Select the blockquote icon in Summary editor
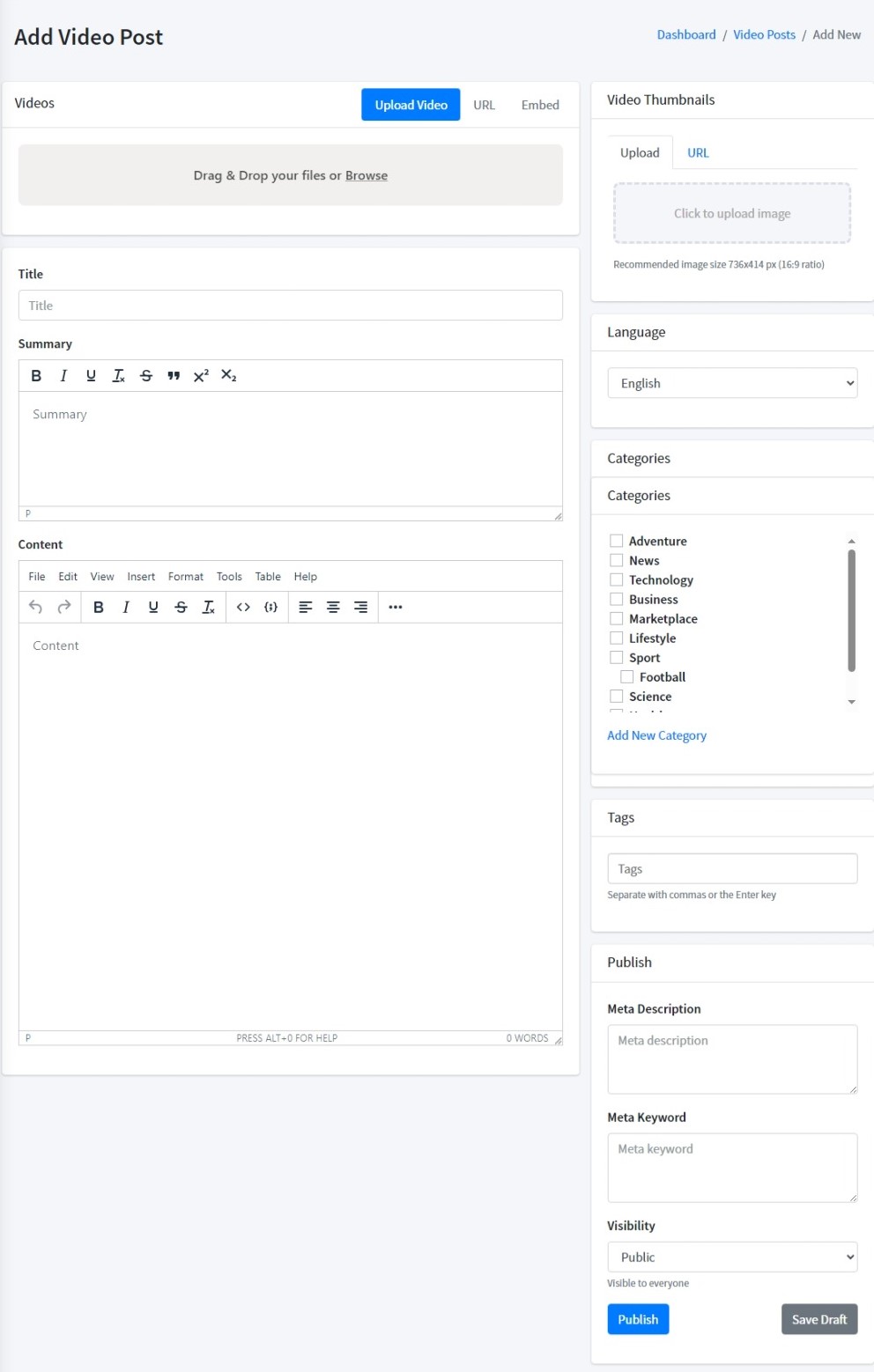 pyautogui.click(x=174, y=375)
